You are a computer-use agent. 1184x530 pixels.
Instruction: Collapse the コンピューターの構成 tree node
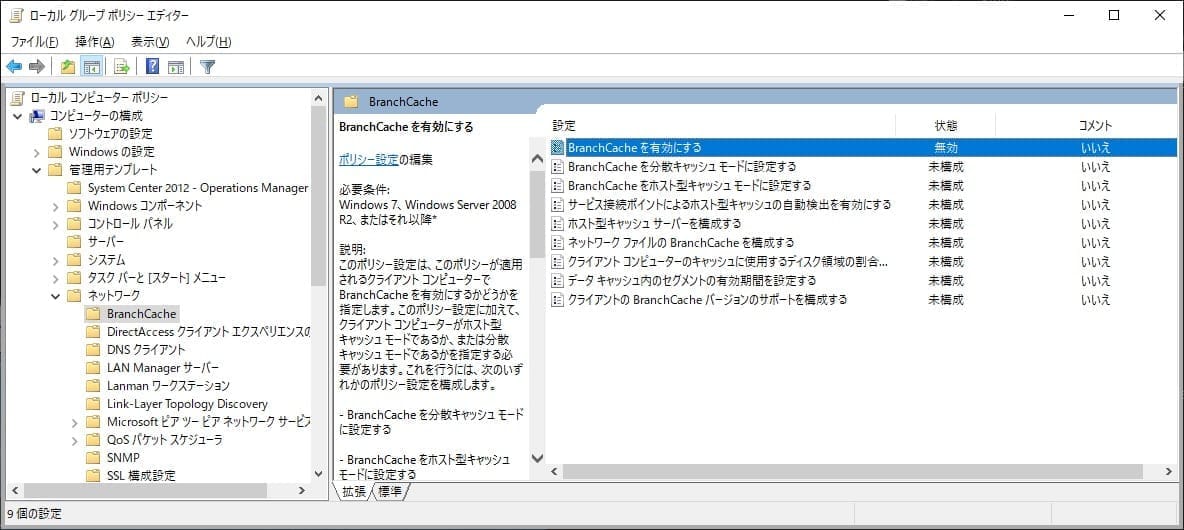click(x=17, y=116)
